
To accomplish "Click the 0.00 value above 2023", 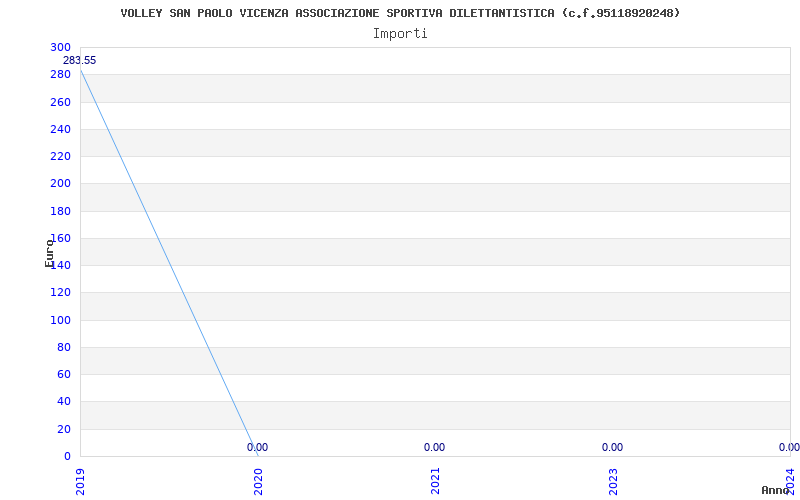I will pos(613,447).
